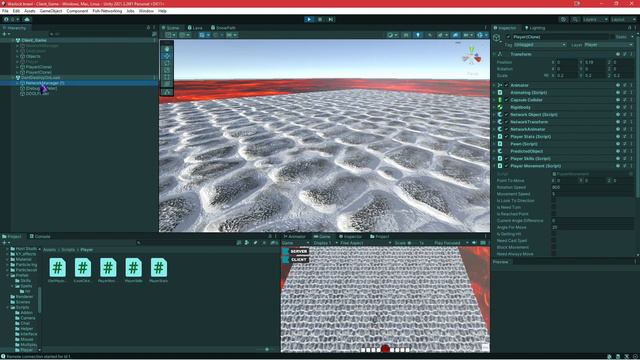
Task: Open the Fish-Networking menu
Action: [x=107, y=11]
